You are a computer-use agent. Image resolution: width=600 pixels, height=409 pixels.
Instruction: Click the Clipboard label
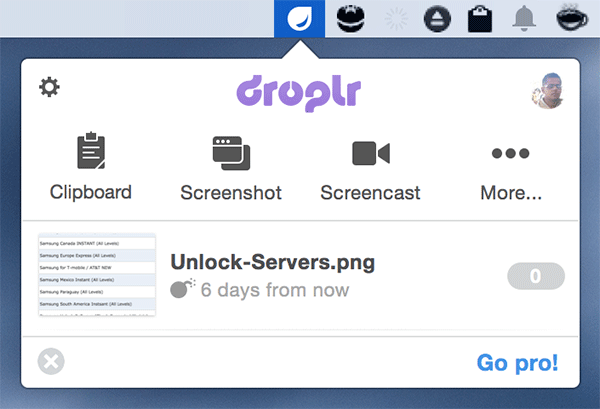[x=91, y=192]
